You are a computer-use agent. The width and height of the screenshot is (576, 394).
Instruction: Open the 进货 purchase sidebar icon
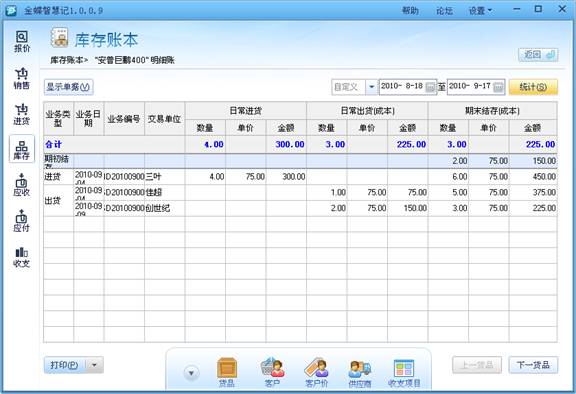point(22,114)
